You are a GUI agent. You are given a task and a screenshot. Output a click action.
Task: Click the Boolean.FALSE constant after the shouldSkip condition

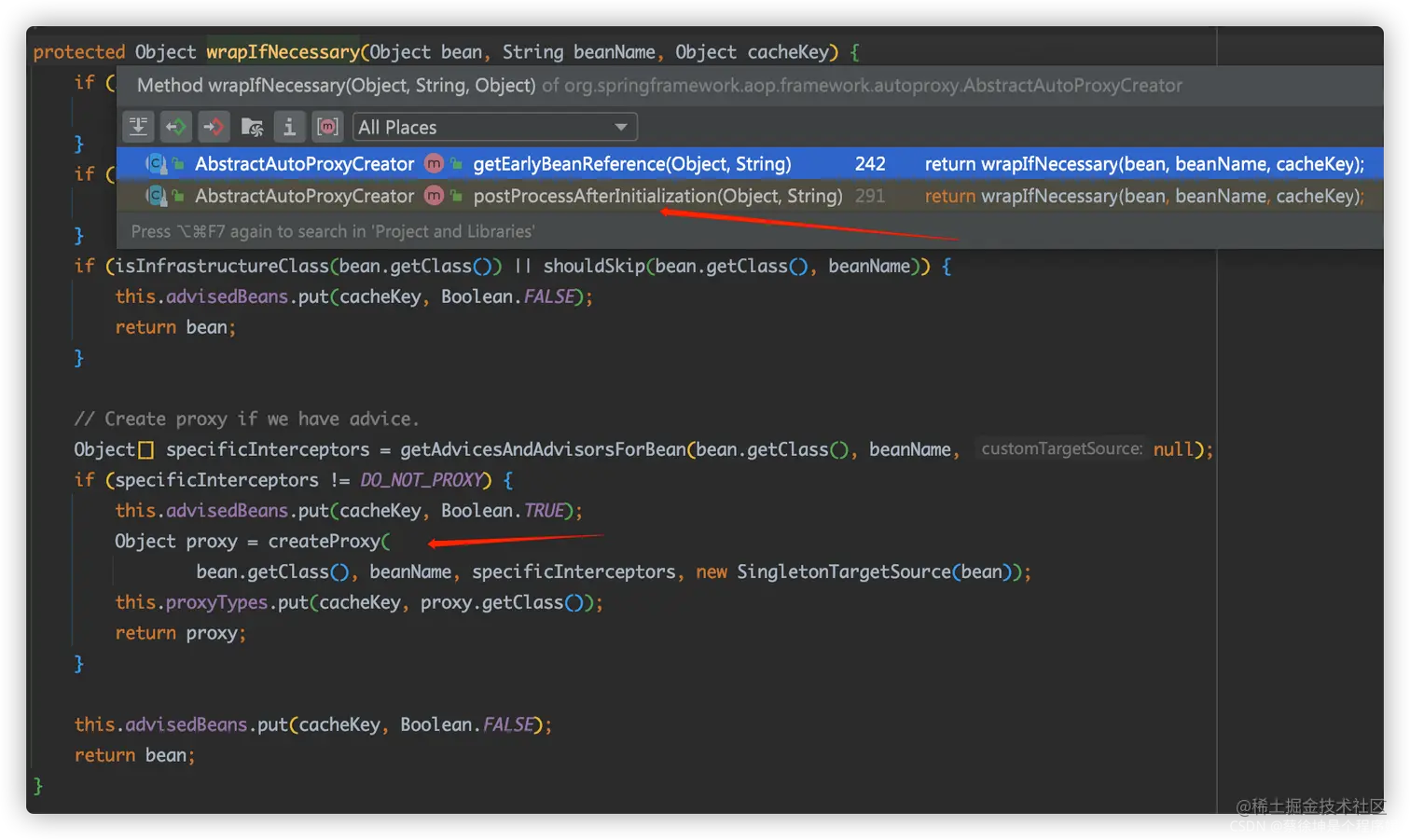coord(507,296)
